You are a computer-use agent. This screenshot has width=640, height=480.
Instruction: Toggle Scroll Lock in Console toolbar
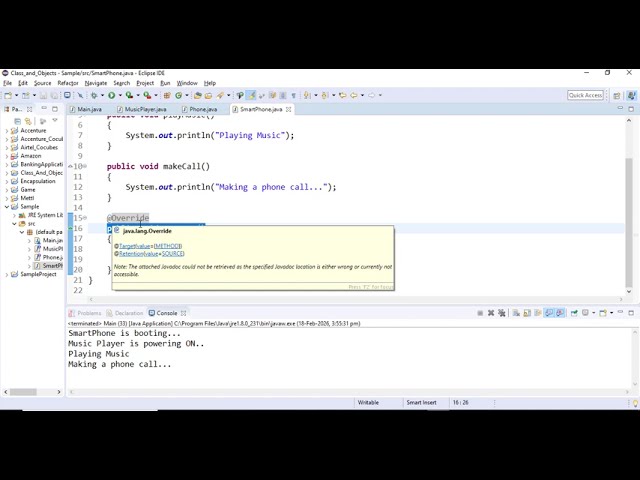click(527, 313)
